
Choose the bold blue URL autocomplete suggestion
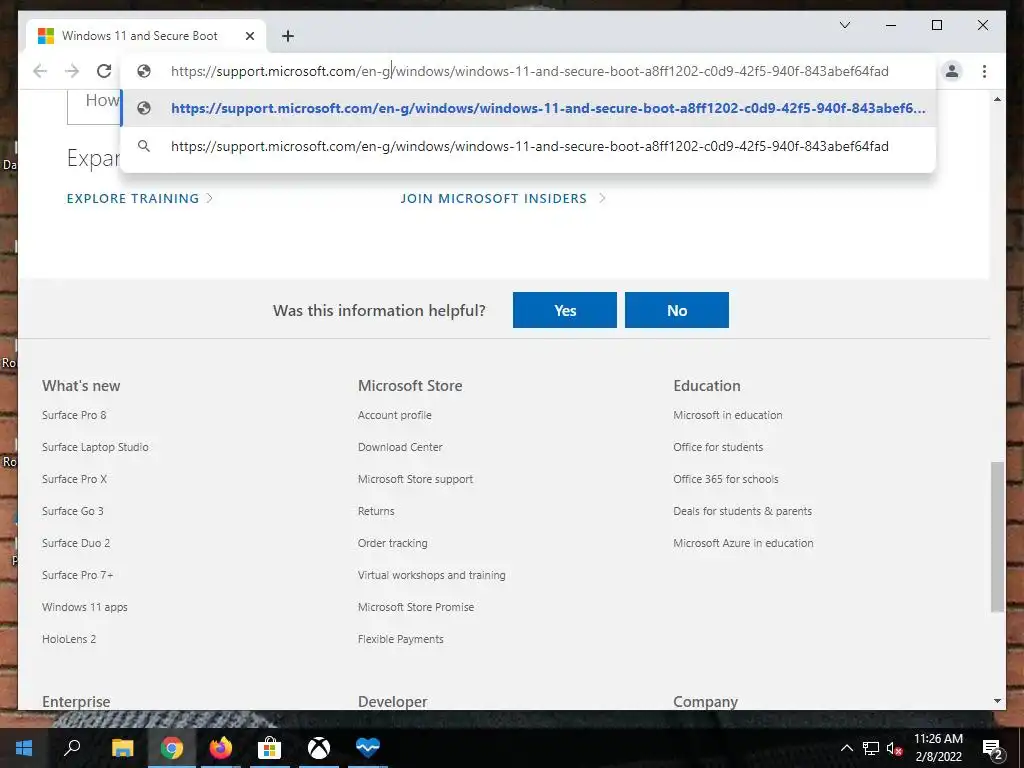point(528,108)
